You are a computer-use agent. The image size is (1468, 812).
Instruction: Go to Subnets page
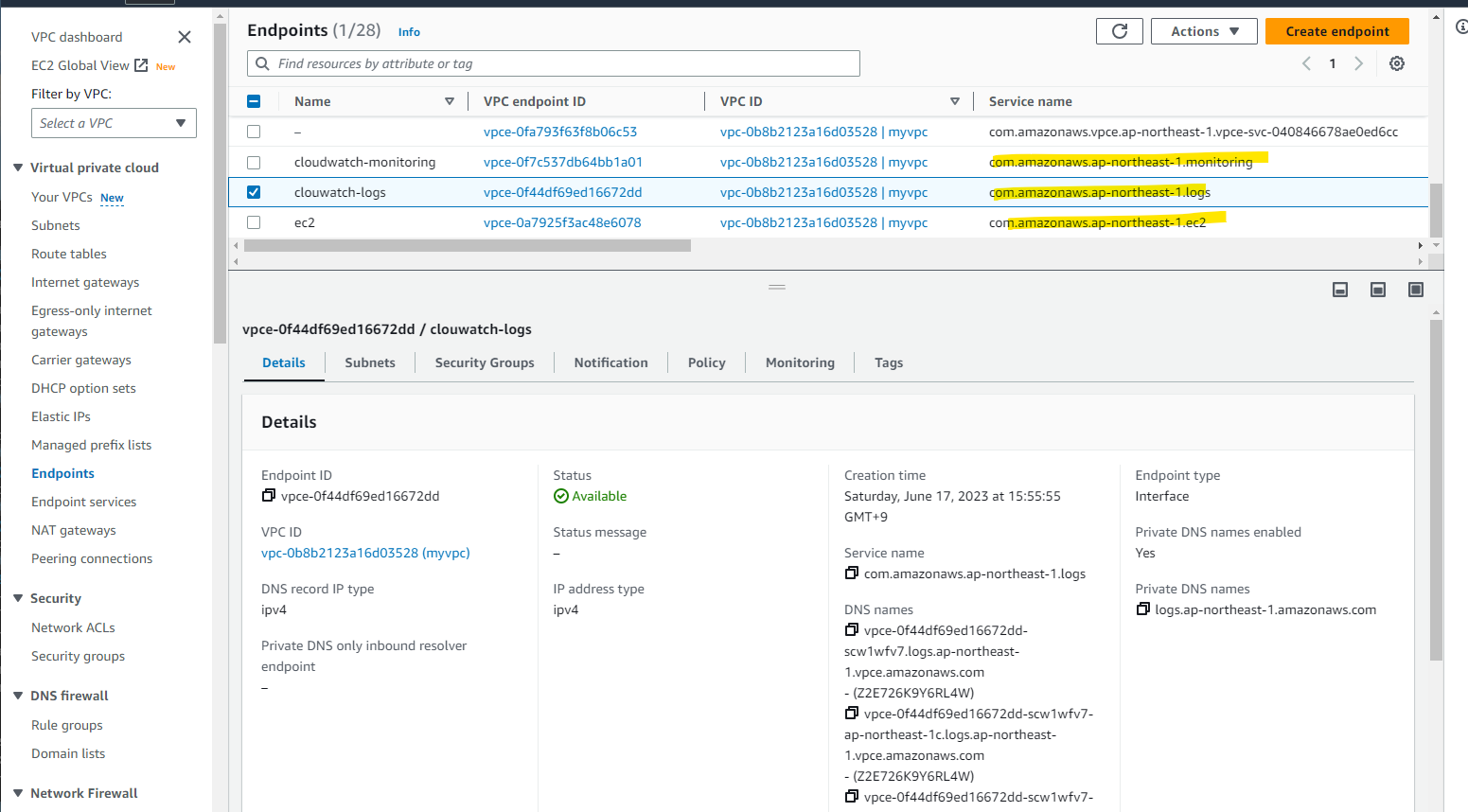click(x=56, y=225)
